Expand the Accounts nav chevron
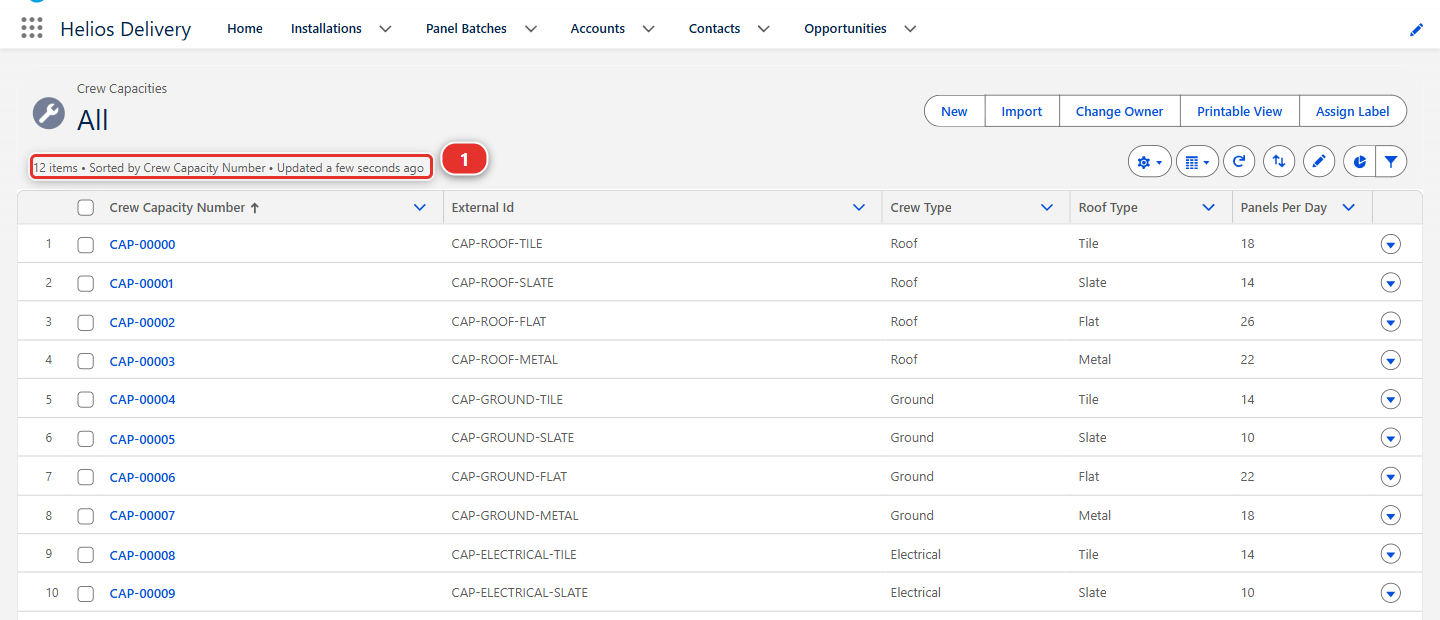 point(649,29)
